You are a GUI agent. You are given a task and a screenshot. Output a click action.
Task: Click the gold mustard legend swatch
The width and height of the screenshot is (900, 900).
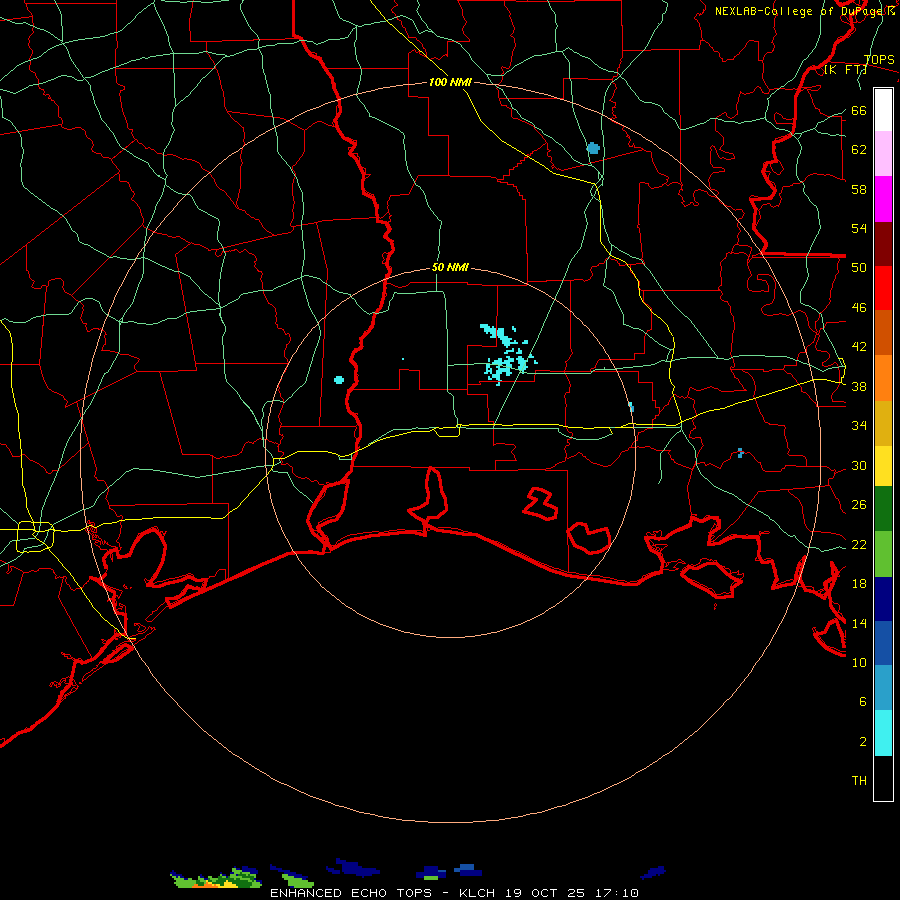pos(883,423)
